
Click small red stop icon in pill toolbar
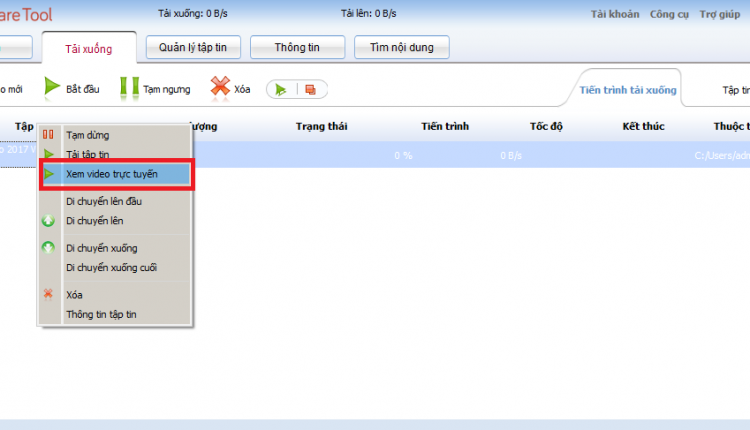[x=310, y=89]
